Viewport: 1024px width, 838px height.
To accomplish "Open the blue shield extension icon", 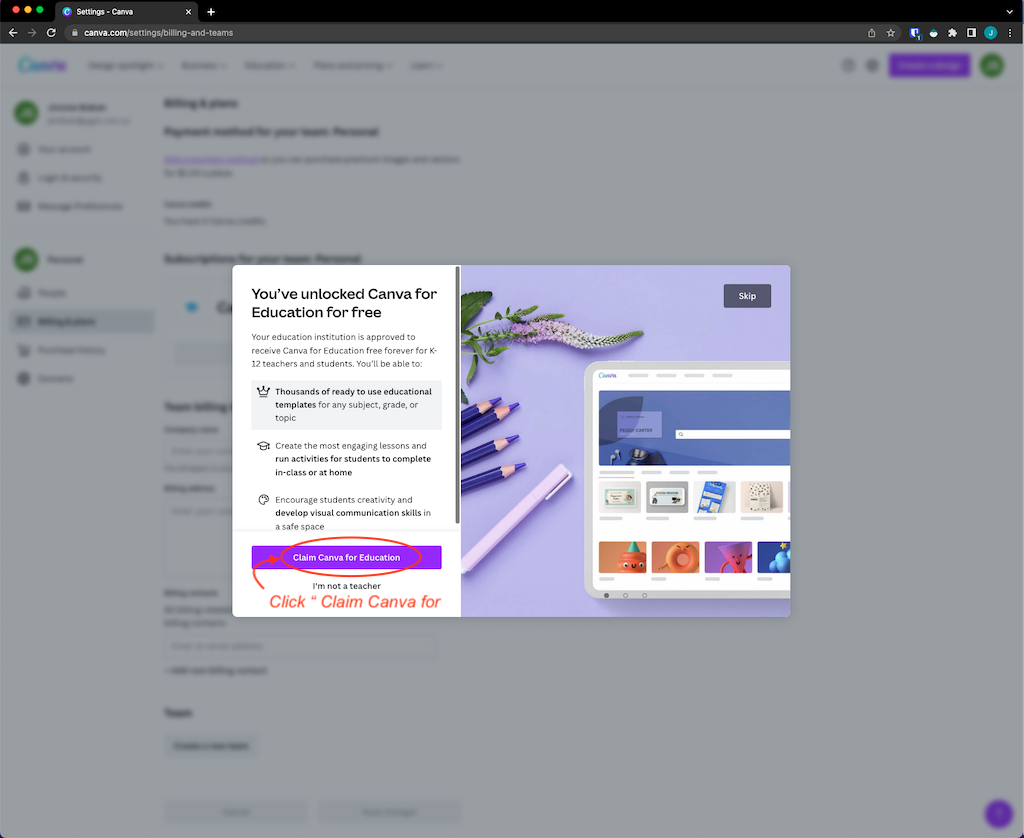I will (914, 33).
